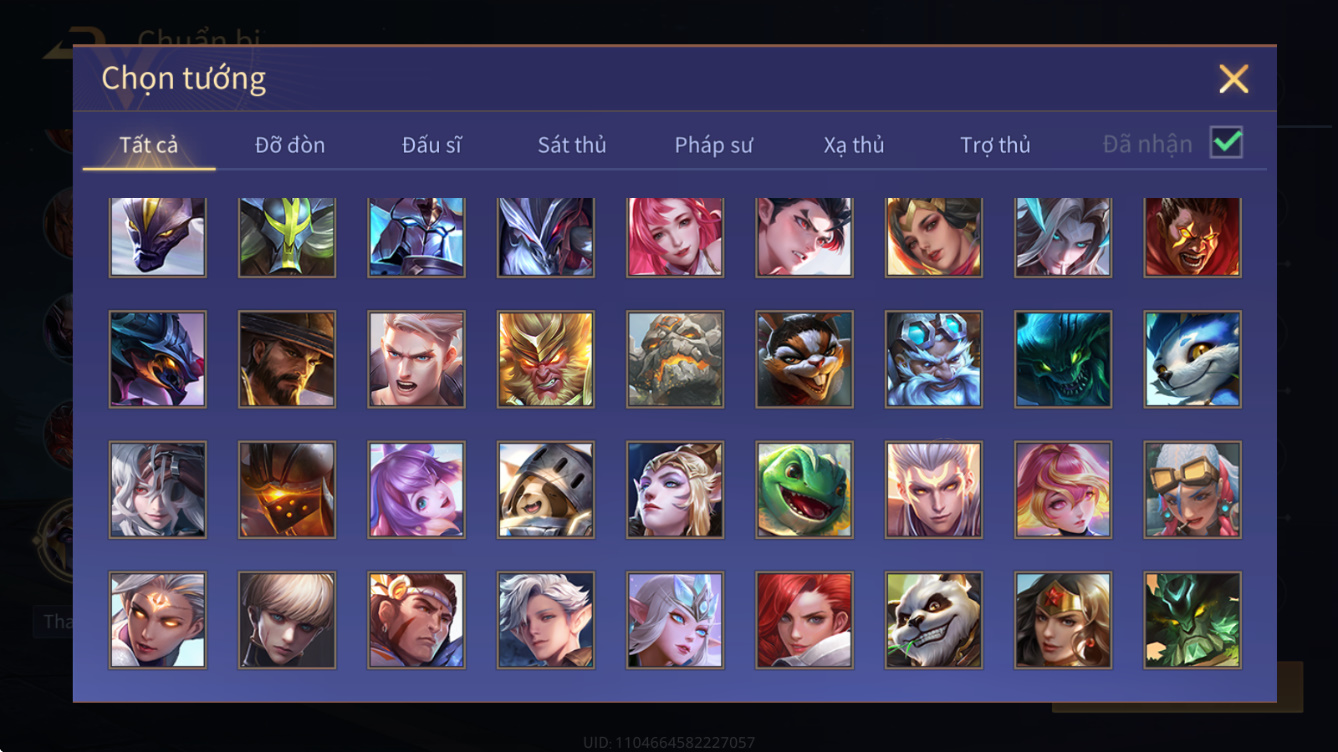Select the lava rock golem hero

(675, 359)
